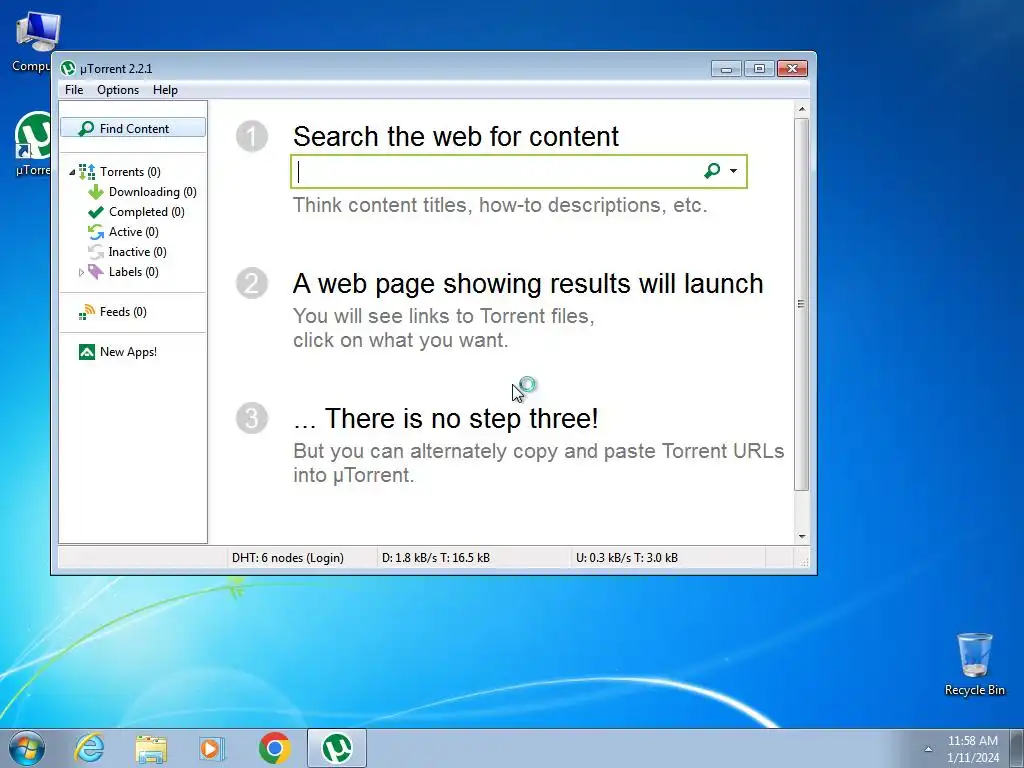Screen dimensions: 1024x768
Task: Click the µTorrent taskbar button
Action: (x=337, y=748)
